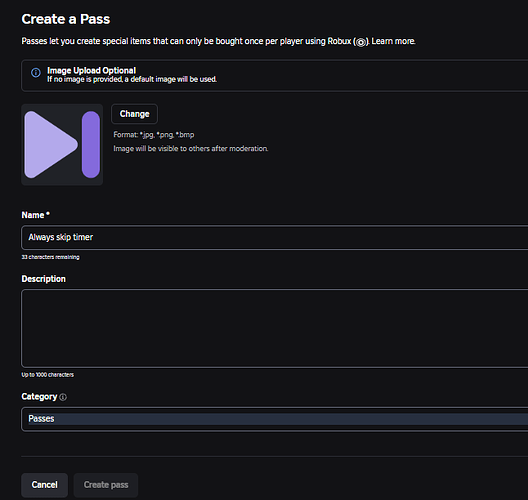Click the 'Category' field label
Image resolution: width=528 pixels, height=500 pixels.
click(39, 397)
